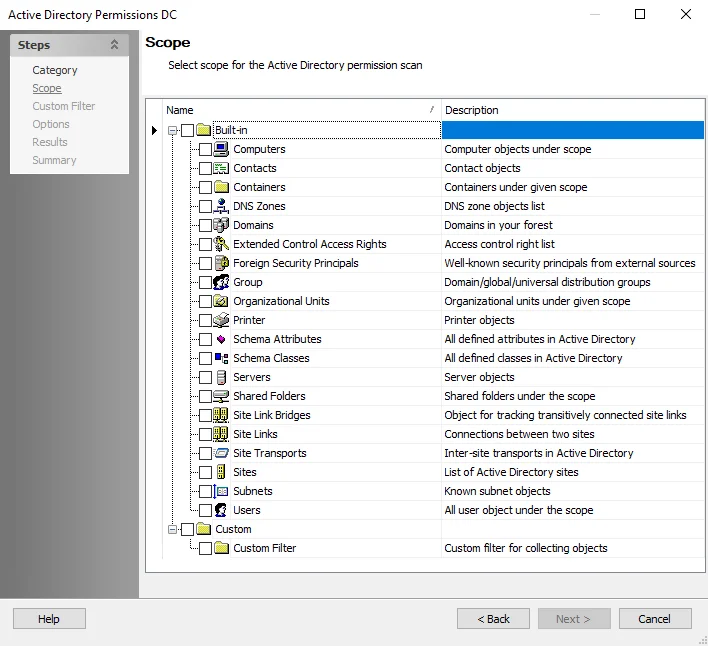Tick the Computers checkbox
The height and width of the screenshot is (646, 708).
(205, 149)
